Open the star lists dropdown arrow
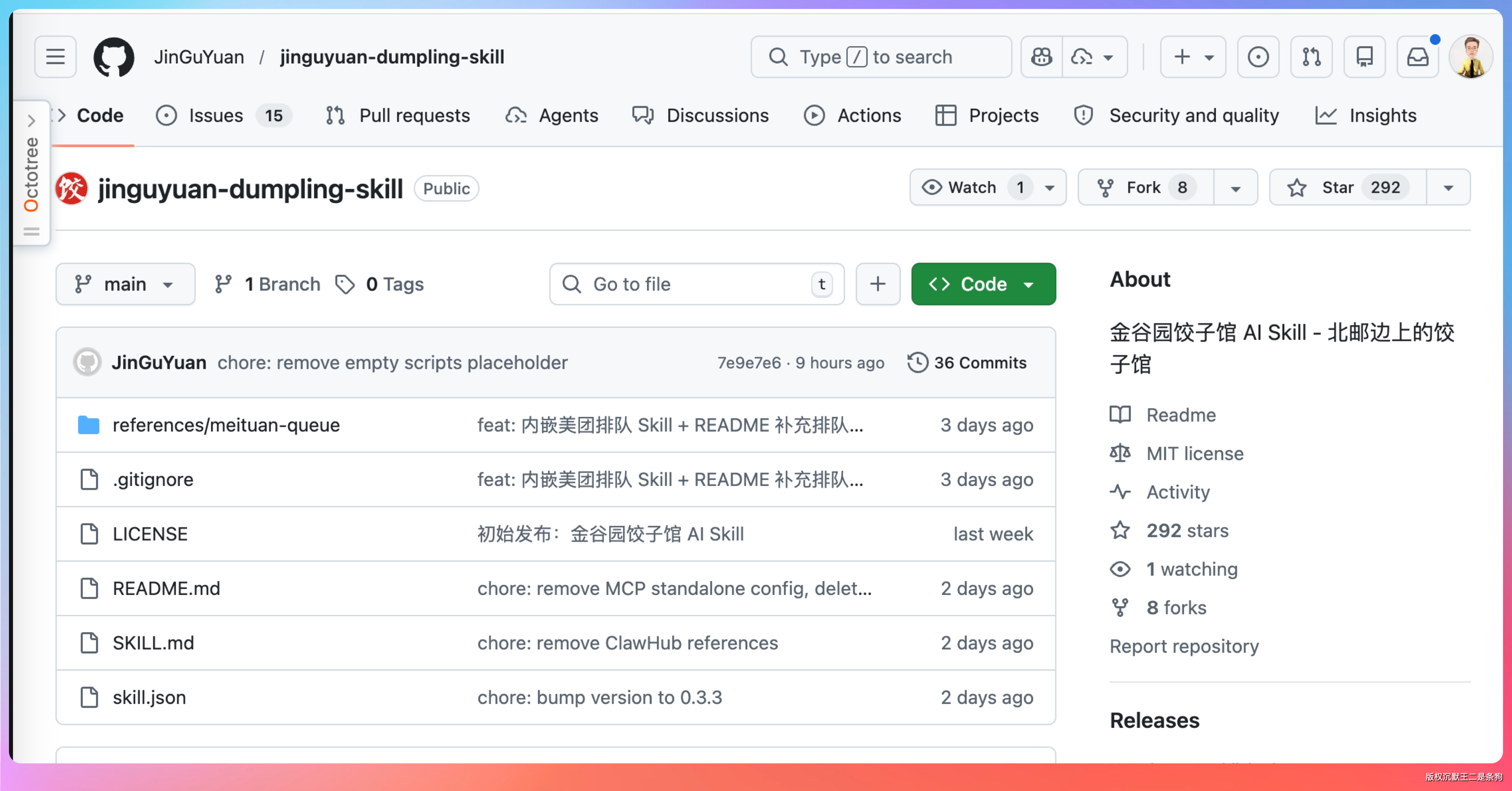This screenshot has height=791, width=1512. click(x=1448, y=188)
